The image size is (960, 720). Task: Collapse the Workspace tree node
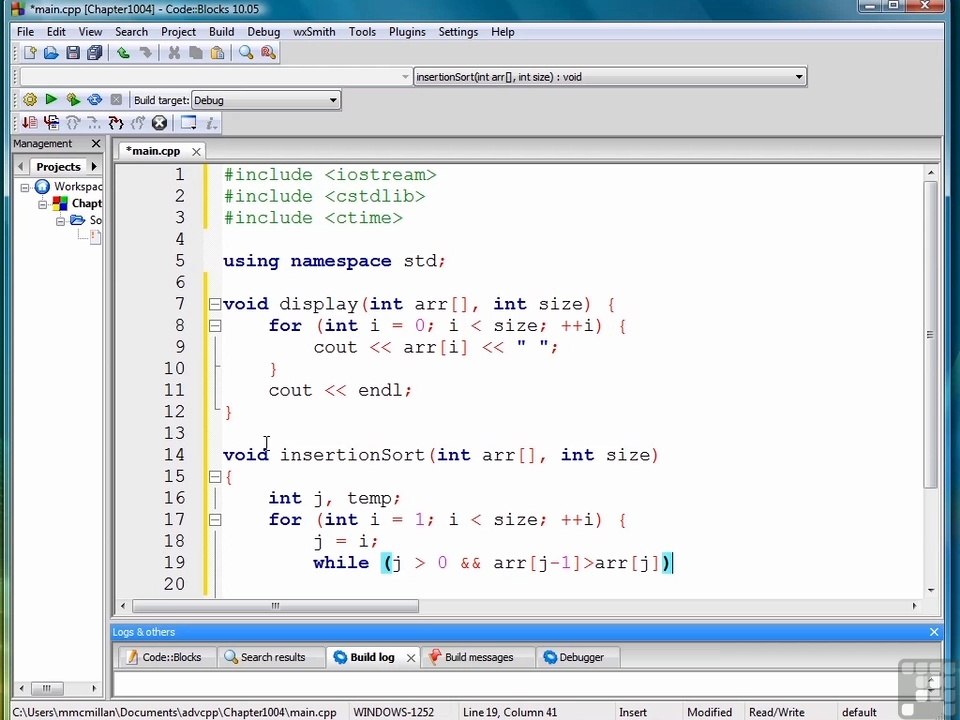pyautogui.click(x=25, y=187)
